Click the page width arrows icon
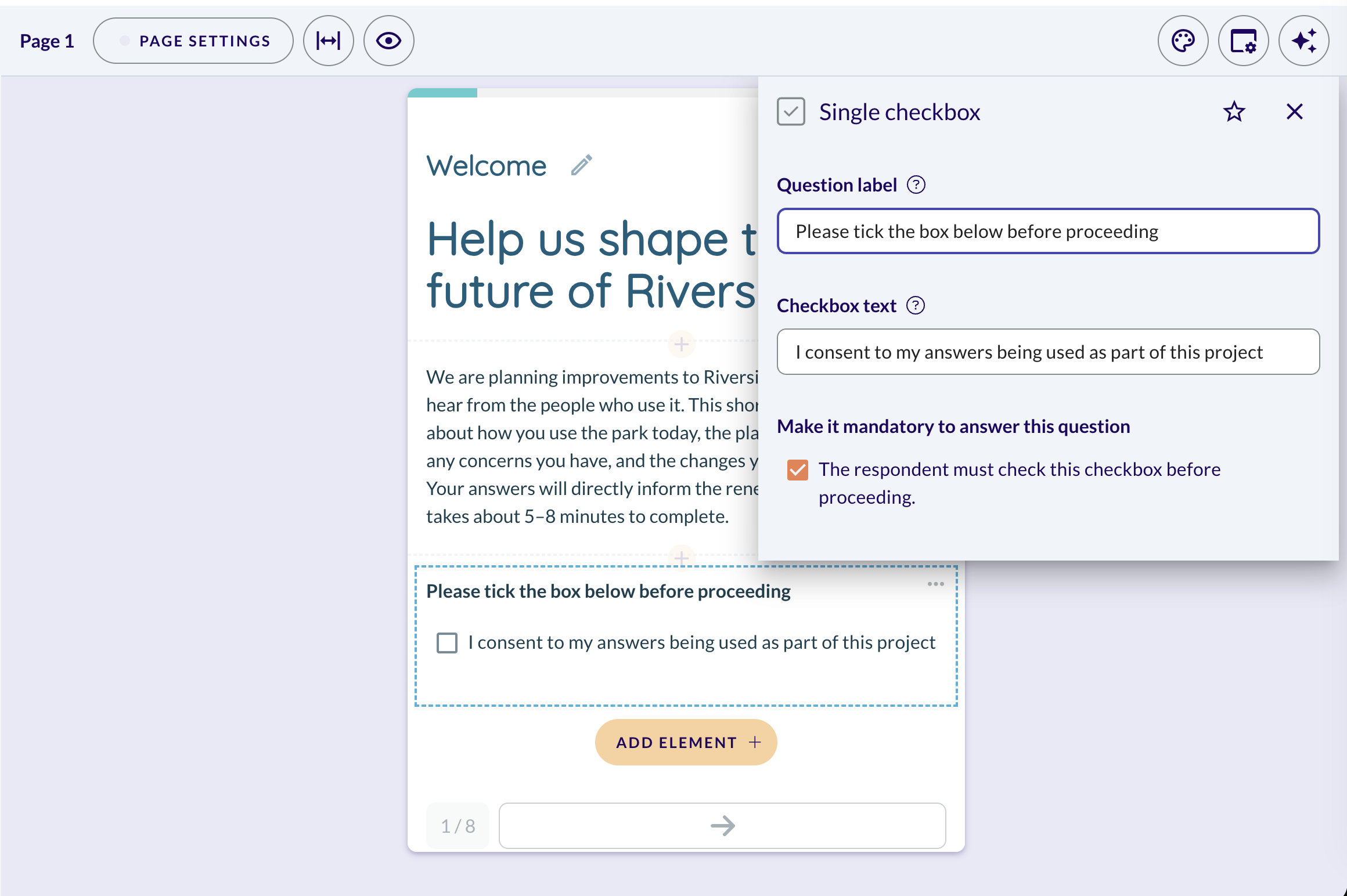This screenshot has width=1347, height=896. pyautogui.click(x=328, y=41)
